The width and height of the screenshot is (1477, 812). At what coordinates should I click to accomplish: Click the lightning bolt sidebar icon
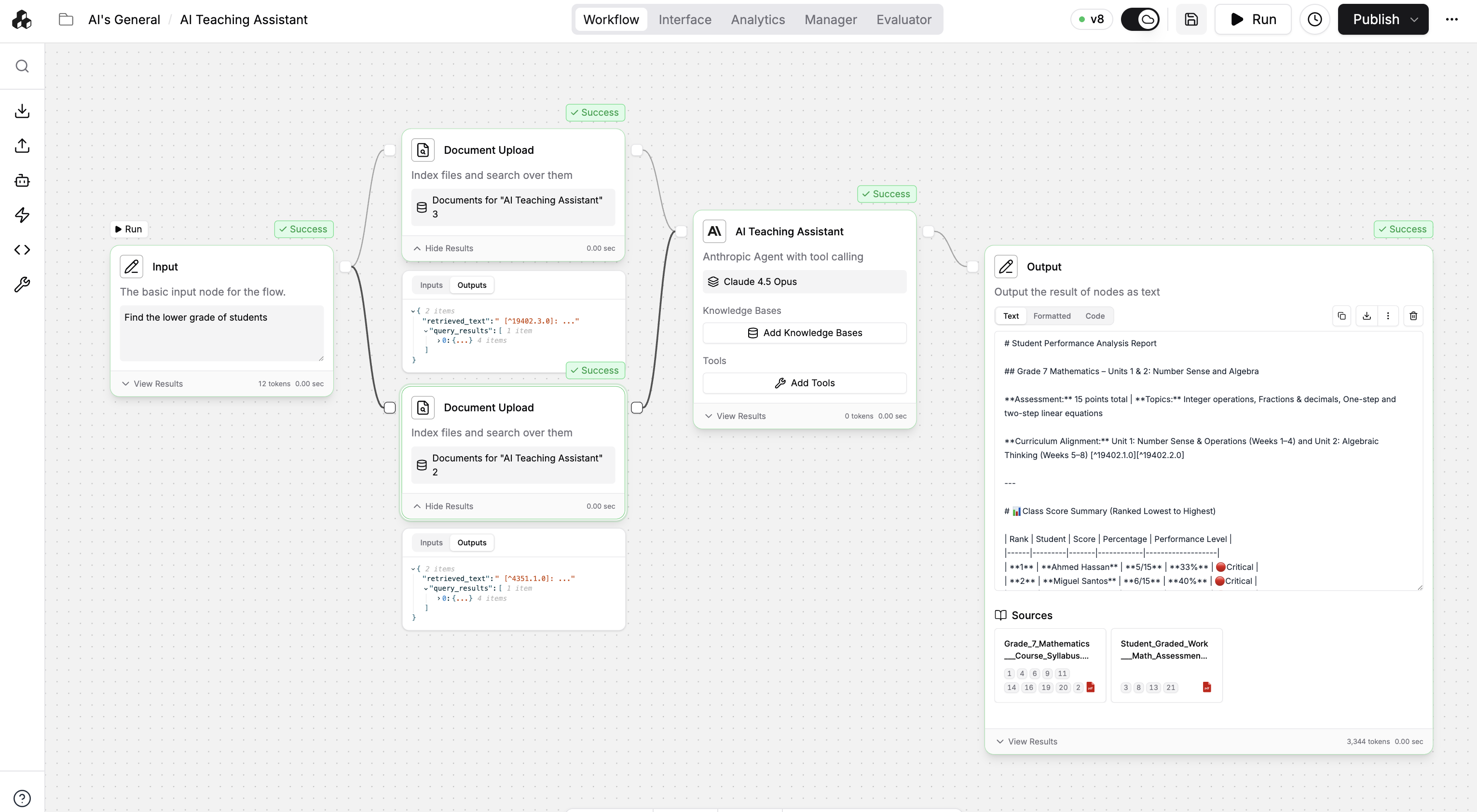[x=22, y=215]
